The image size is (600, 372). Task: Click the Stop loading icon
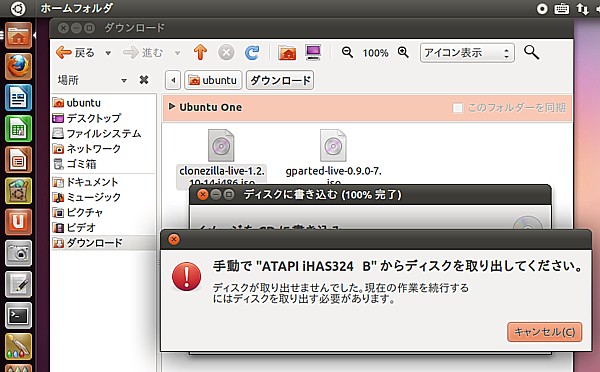pyautogui.click(x=226, y=52)
